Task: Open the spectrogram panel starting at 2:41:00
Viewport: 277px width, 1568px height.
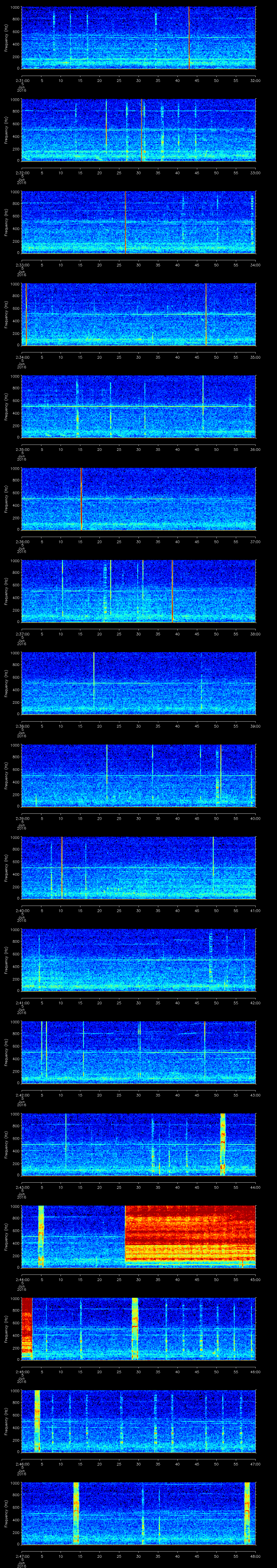Action: pyautogui.click(x=138, y=960)
